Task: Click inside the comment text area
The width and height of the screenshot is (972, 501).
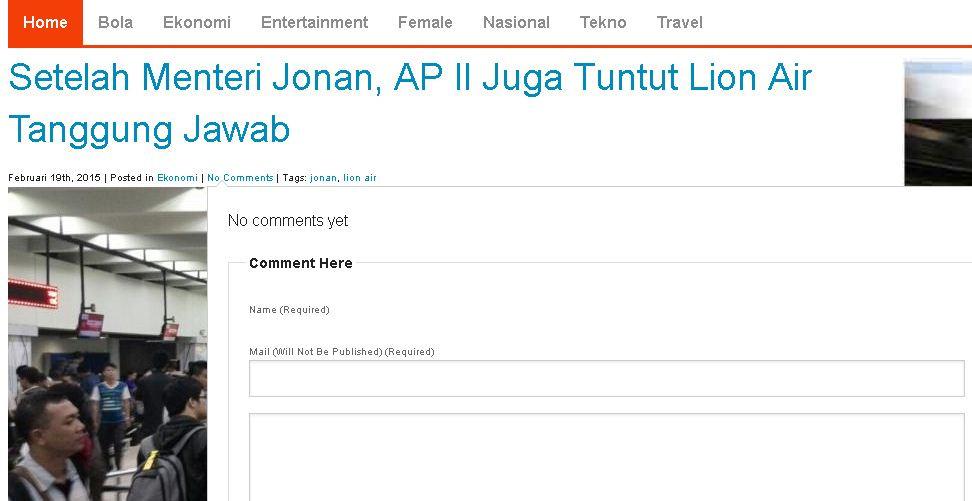Action: (606, 457)
